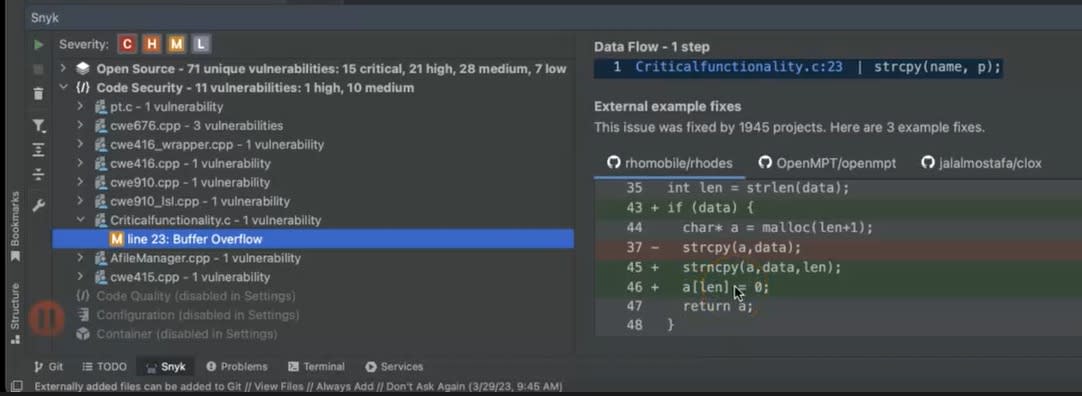Click the Code Quality (disabled in Settings) row
Image resolution: width=1082 pixels, height=396 pixels.
pos(196,296)
